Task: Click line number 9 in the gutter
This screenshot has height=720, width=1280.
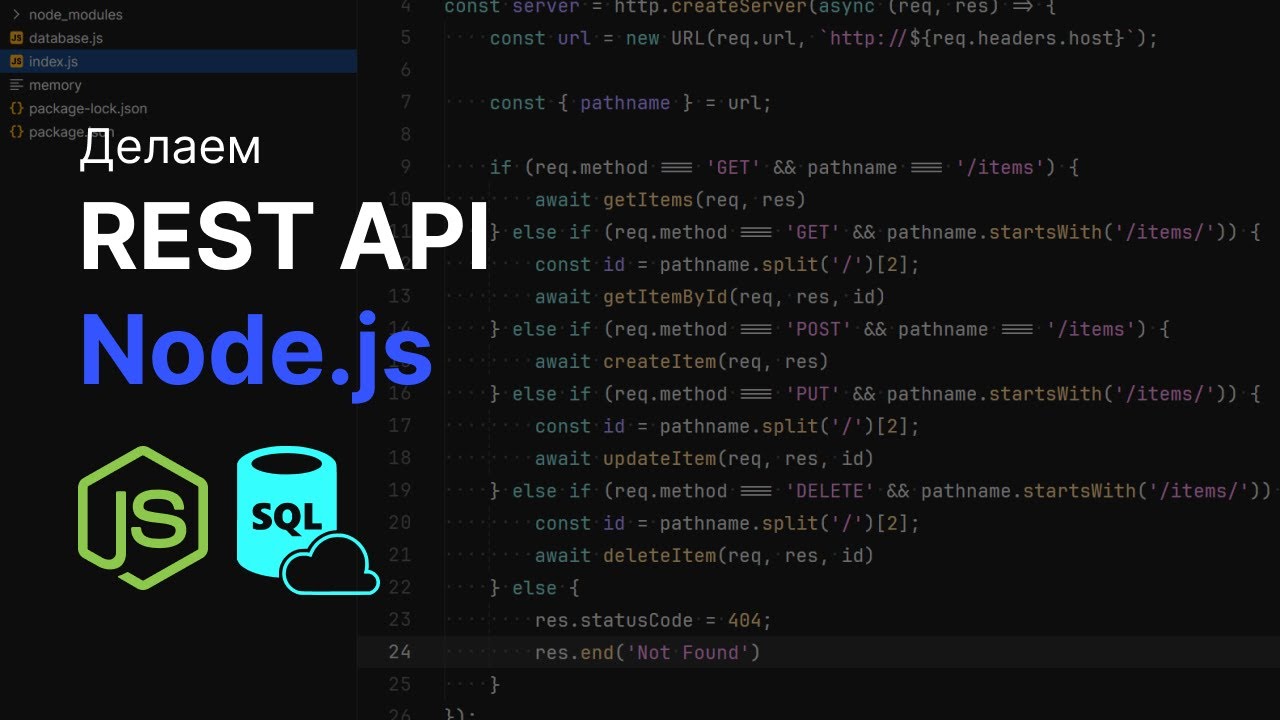Action: [405, 167]
